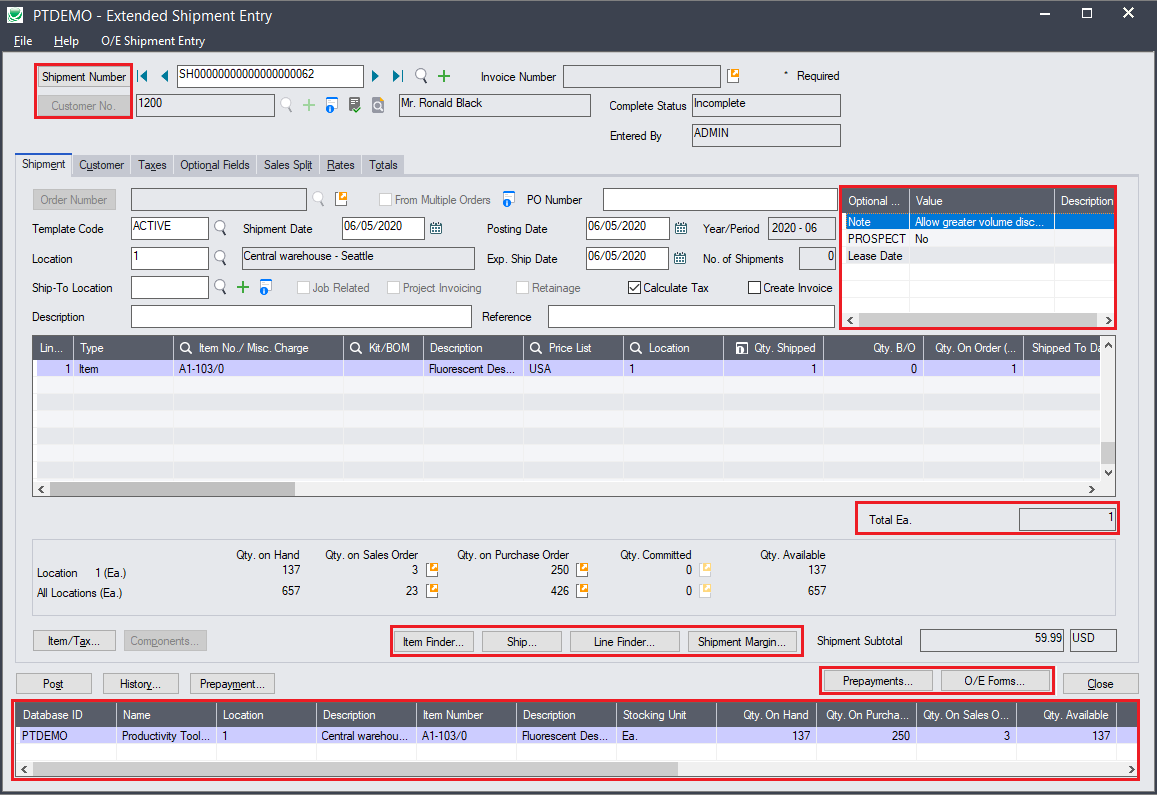
Task: Click the Reference input field
Action: tap(691, 317)
